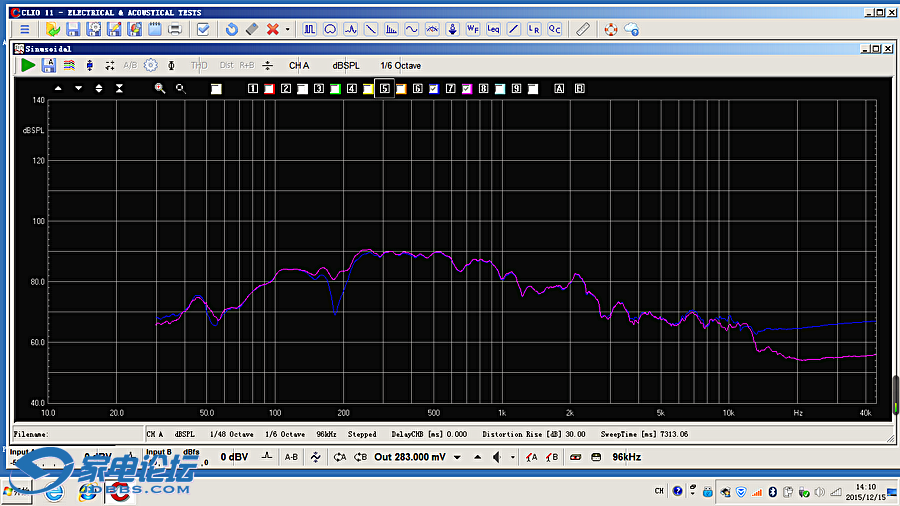Toggle overlay 6 blue curve checkbox
The image size is (900, 506).
pyautogui.click(x=433, y=89)
